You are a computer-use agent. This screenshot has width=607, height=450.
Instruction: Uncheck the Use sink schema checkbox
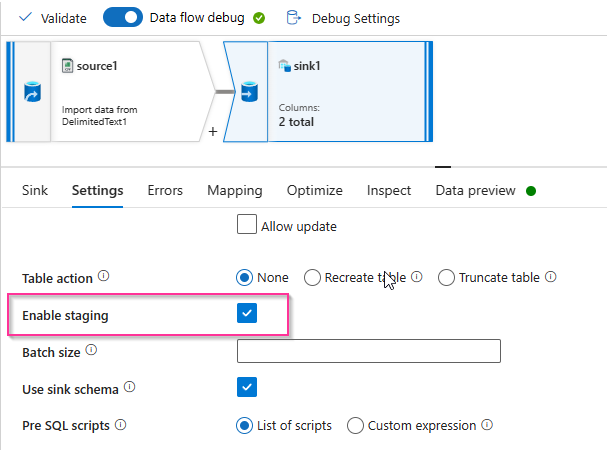[x=247, y=387]
